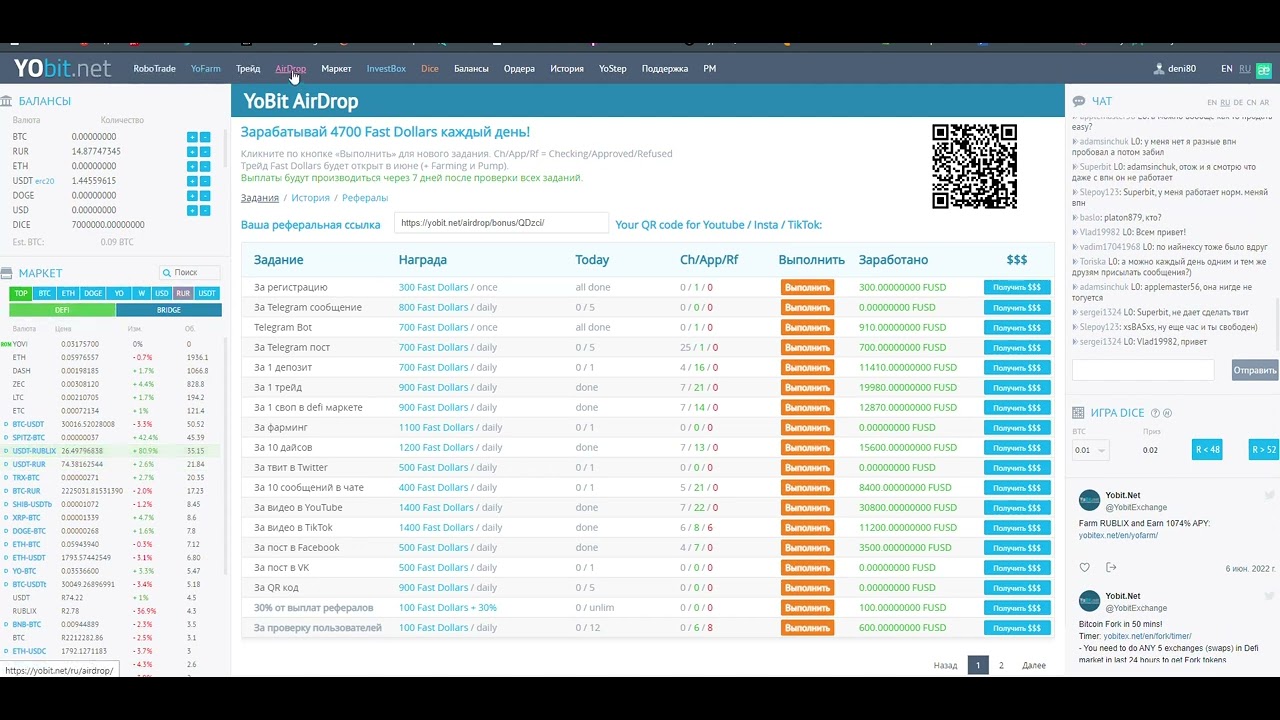
Task: Click the dice icon beside ИГРА DICE
Action: [x=1079, y=413]
